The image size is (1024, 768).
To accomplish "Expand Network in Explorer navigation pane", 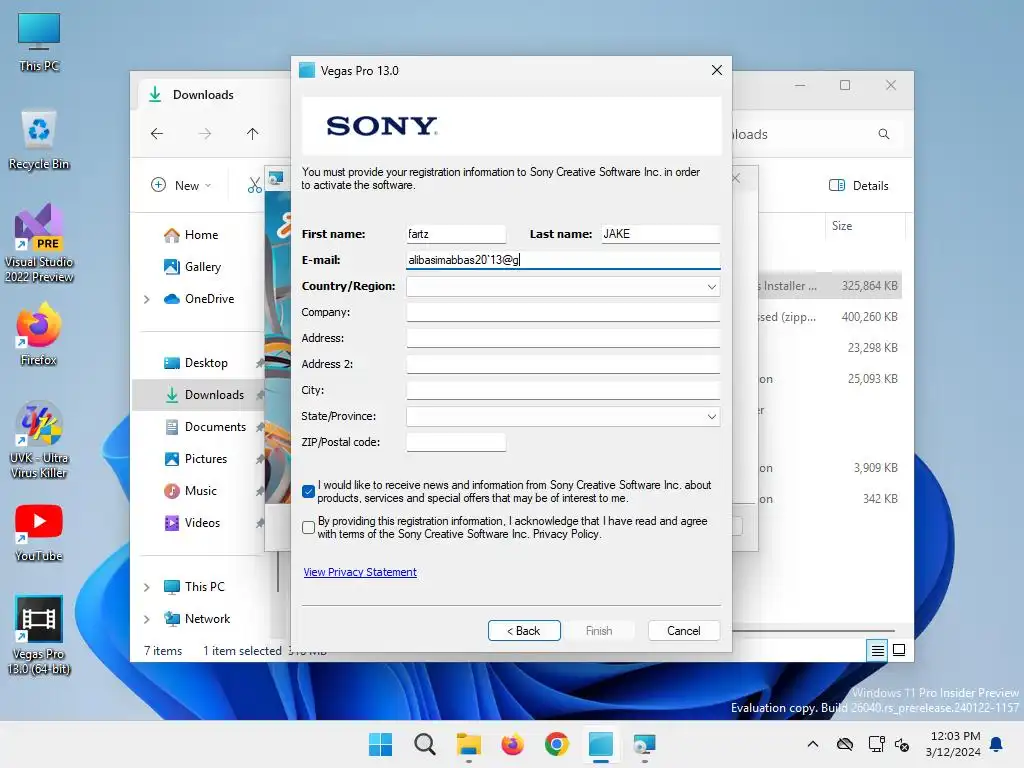I will pos(147,619).
